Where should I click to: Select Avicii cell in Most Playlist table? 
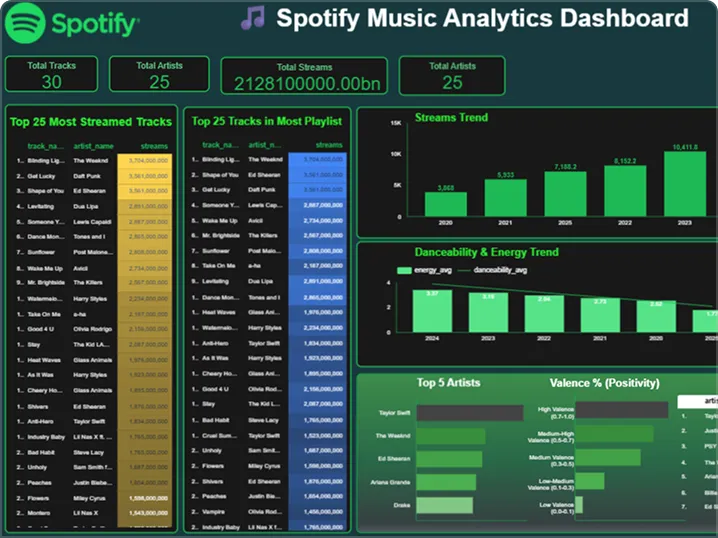pos(256,221)
